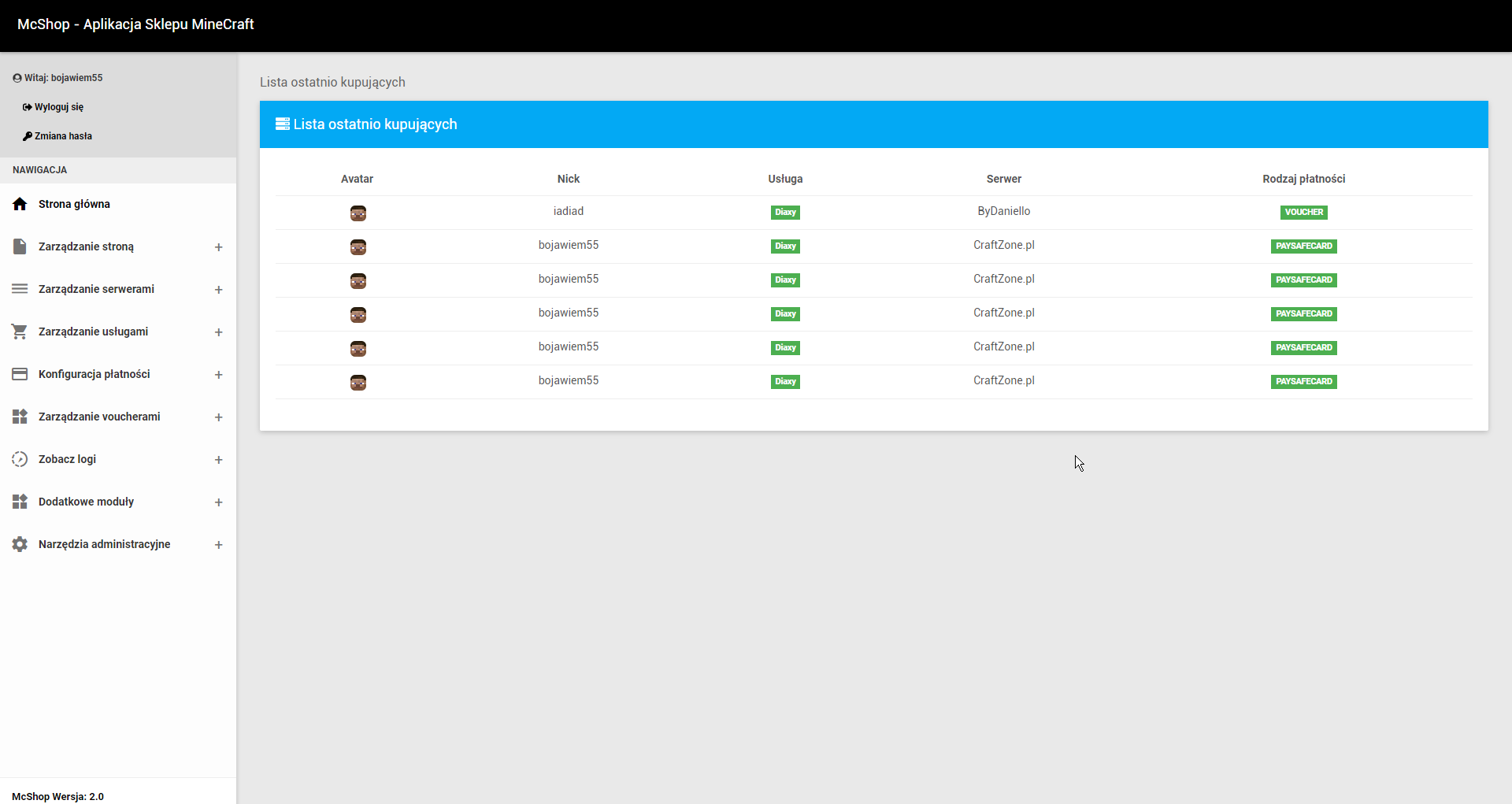The height and width of the screenshot is (804, 1512).
Task: Click the Diaxy badge in the iadiad row
Action: tap(785, 213)
